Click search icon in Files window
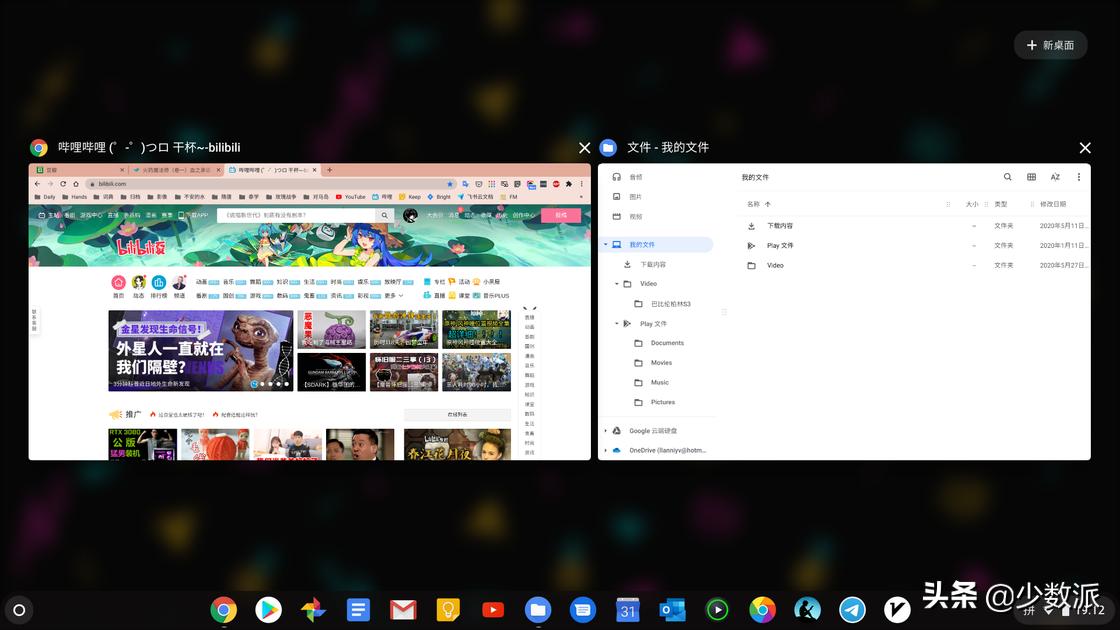The width and height of the screenshot is (1120, 630). 1007,176
